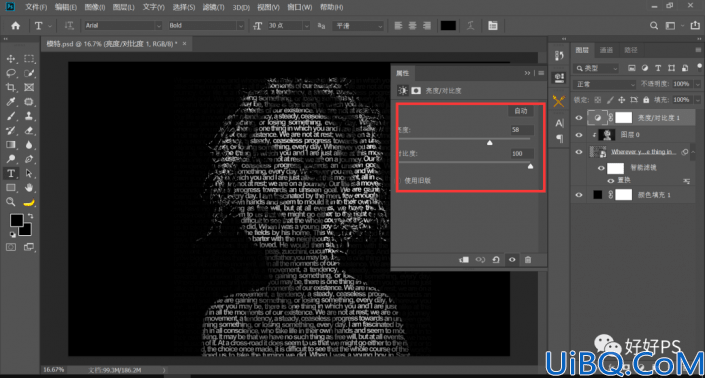705x378 pixels.
Task: Toggle adjustment layer visibility in Properties
Action: (x=512, y=260)
